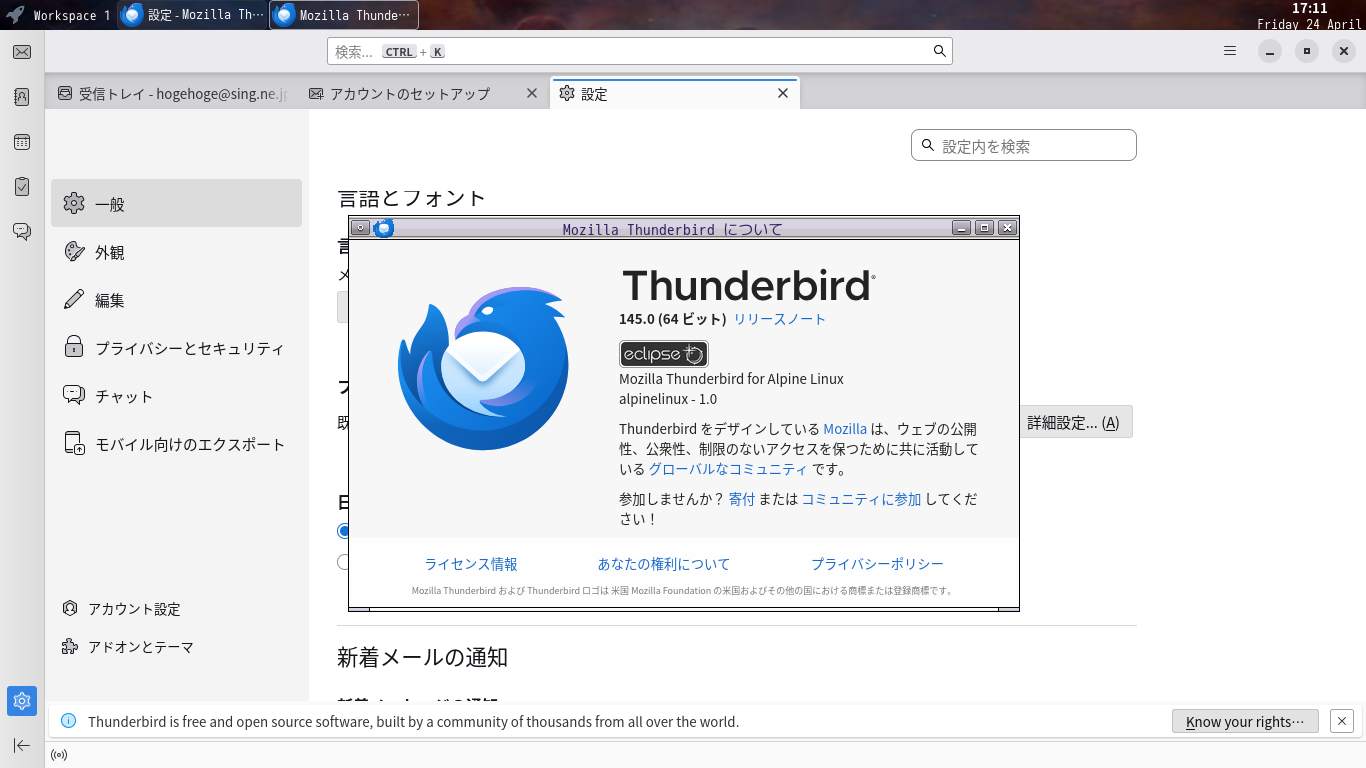Click the text Mozilla Thunderbird for Alpine Linux
The image size is (1366, 768).
click(731, 379)
